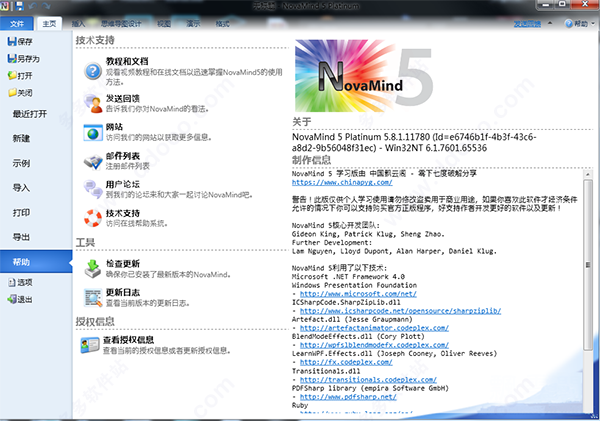Switch to the 演示 presentation tab
Screen dimensions: 600x421
193,24
